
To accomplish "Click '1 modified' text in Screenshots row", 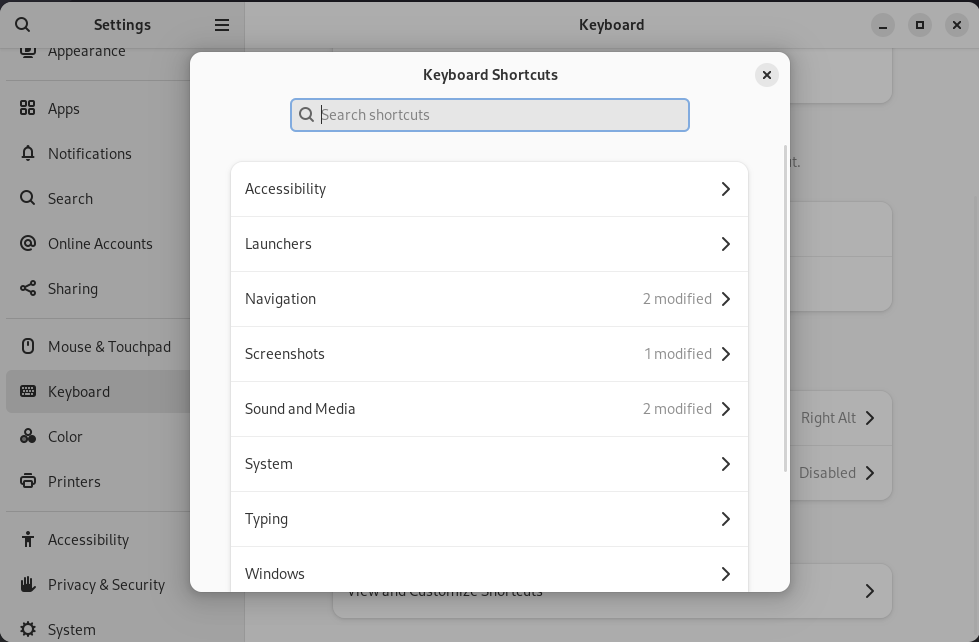I will 677,353.
